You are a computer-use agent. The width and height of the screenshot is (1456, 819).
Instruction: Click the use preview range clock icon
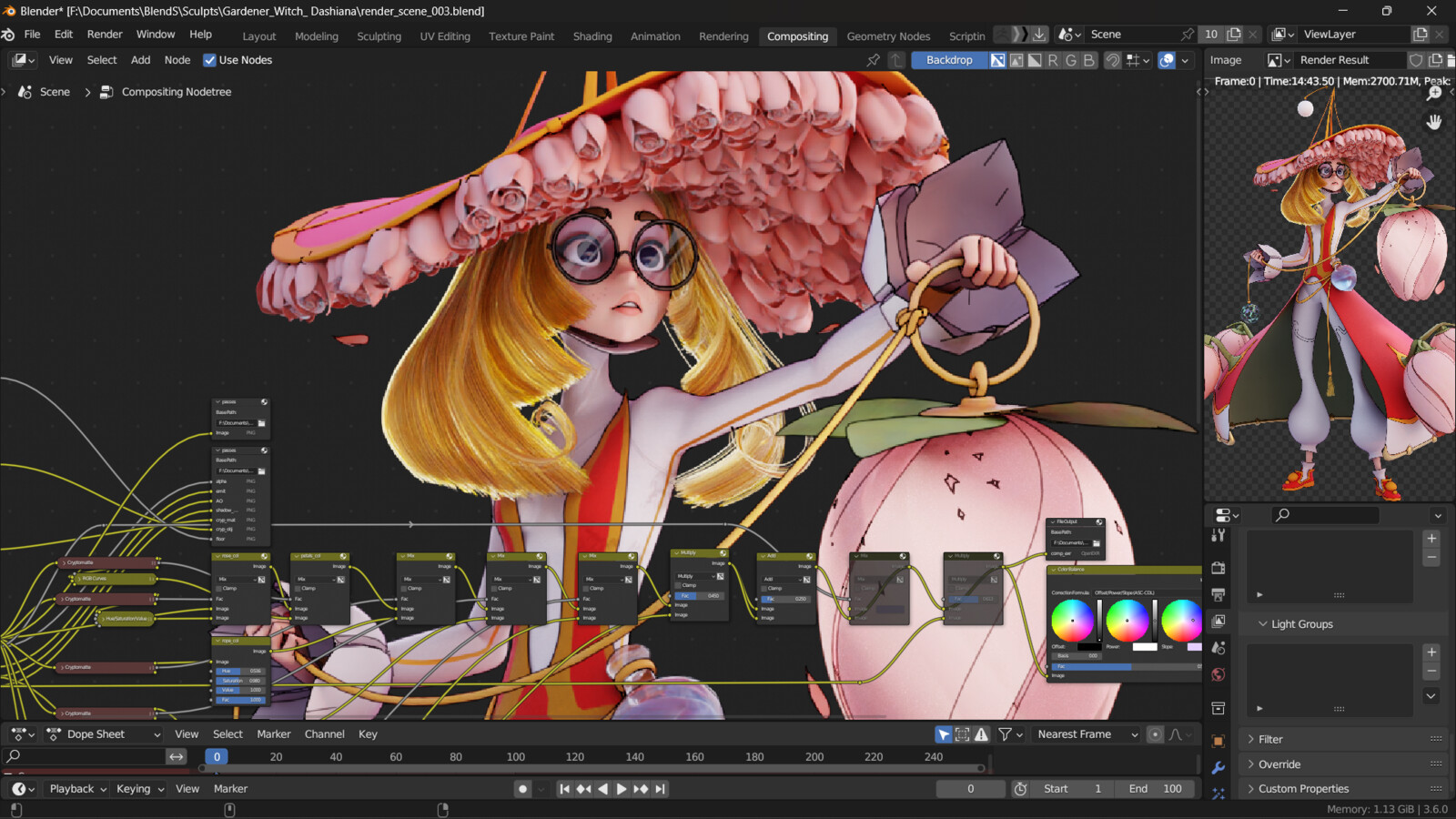coord(1021,789)
